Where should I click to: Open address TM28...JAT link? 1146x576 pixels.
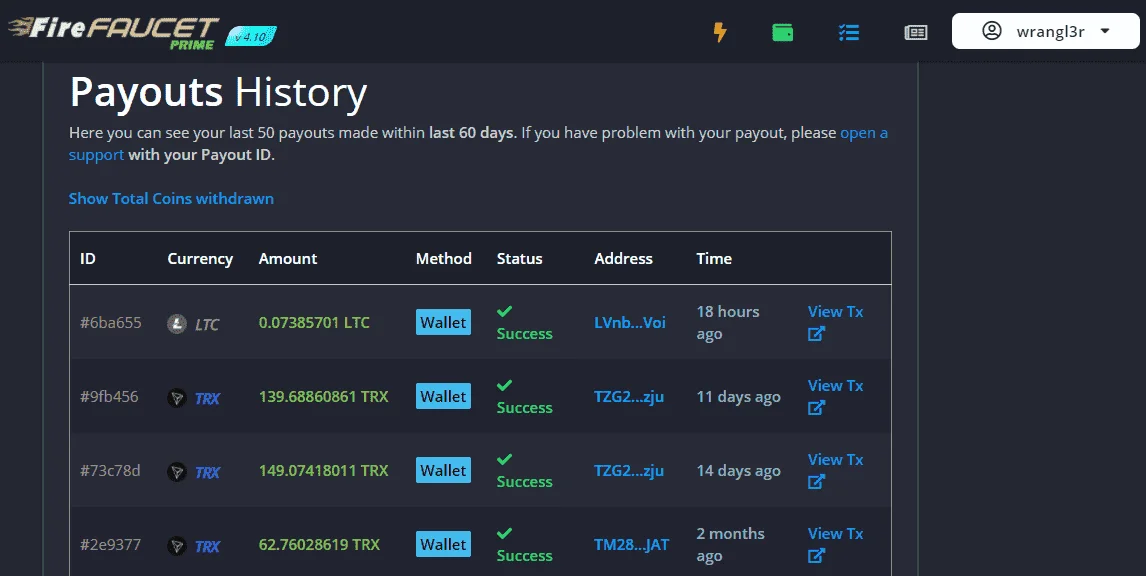pyautogui.click(x=631, y=545)
